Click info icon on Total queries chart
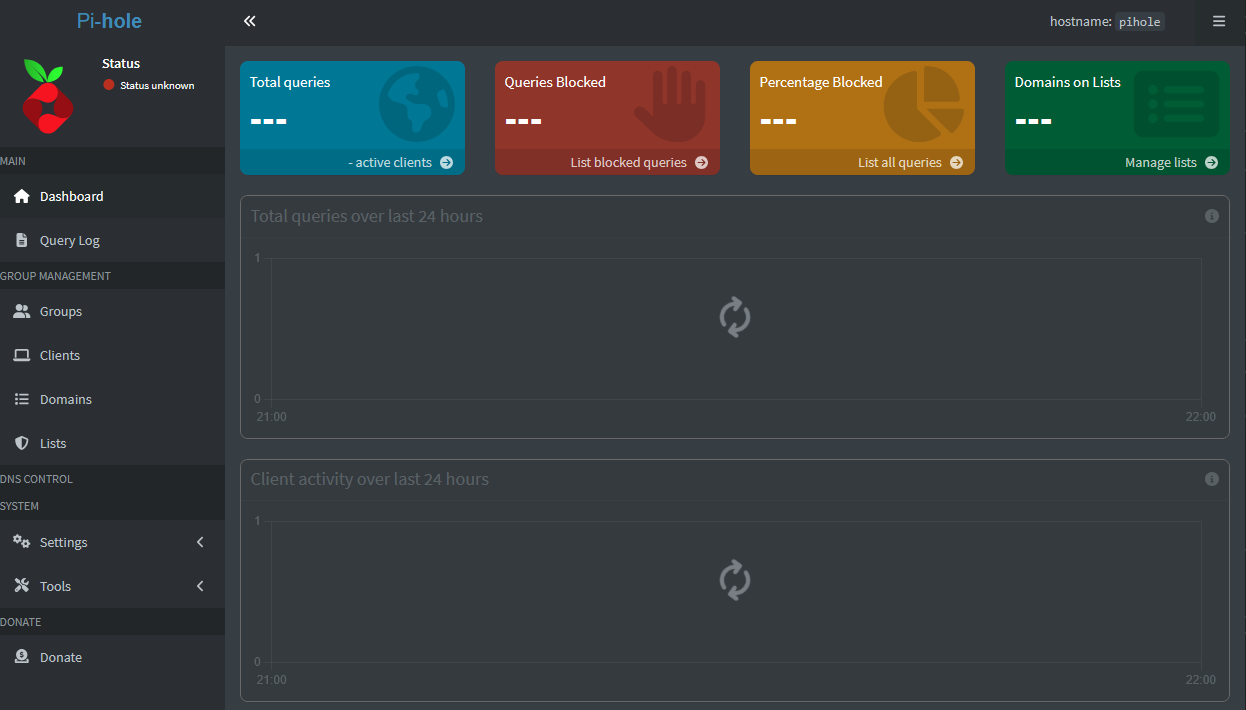 coord(1212,216)
